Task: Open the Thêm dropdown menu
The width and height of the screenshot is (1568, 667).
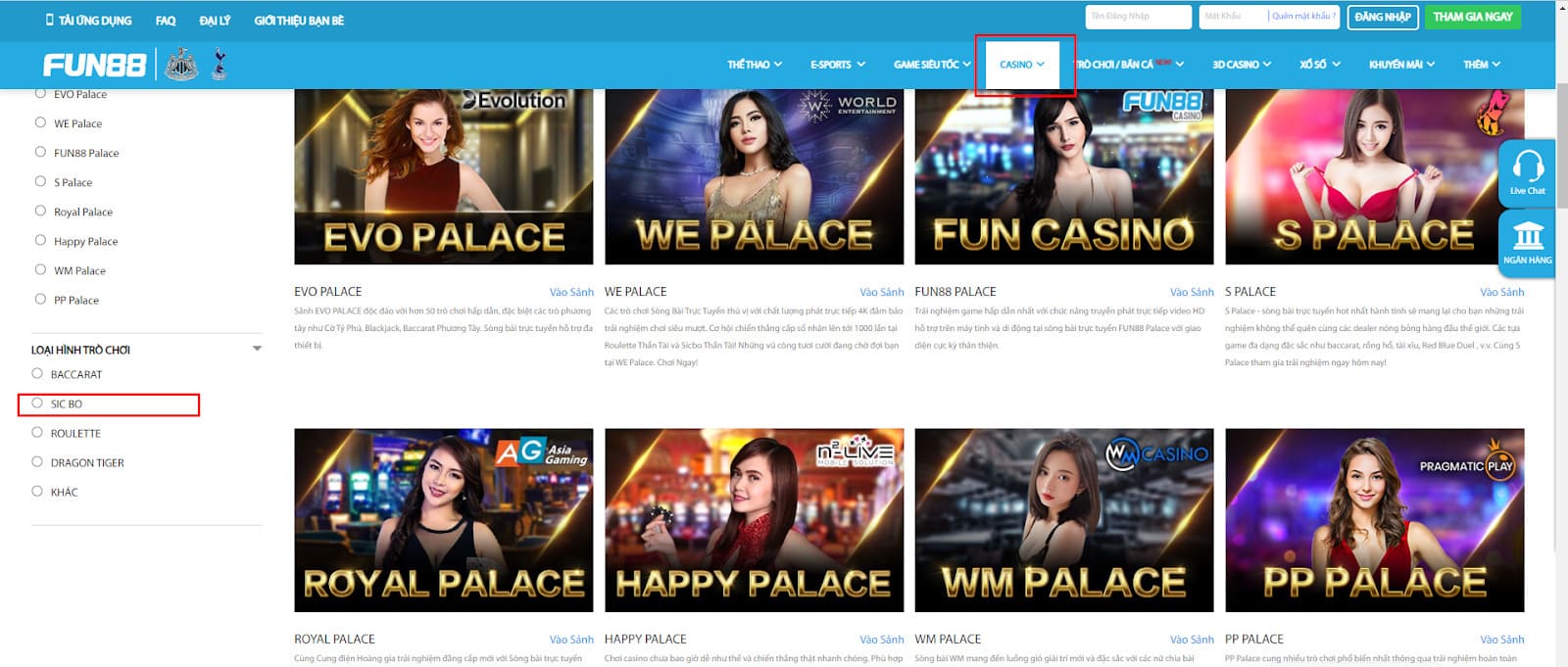Action: pyautogui.click(x=1481, y=65)
